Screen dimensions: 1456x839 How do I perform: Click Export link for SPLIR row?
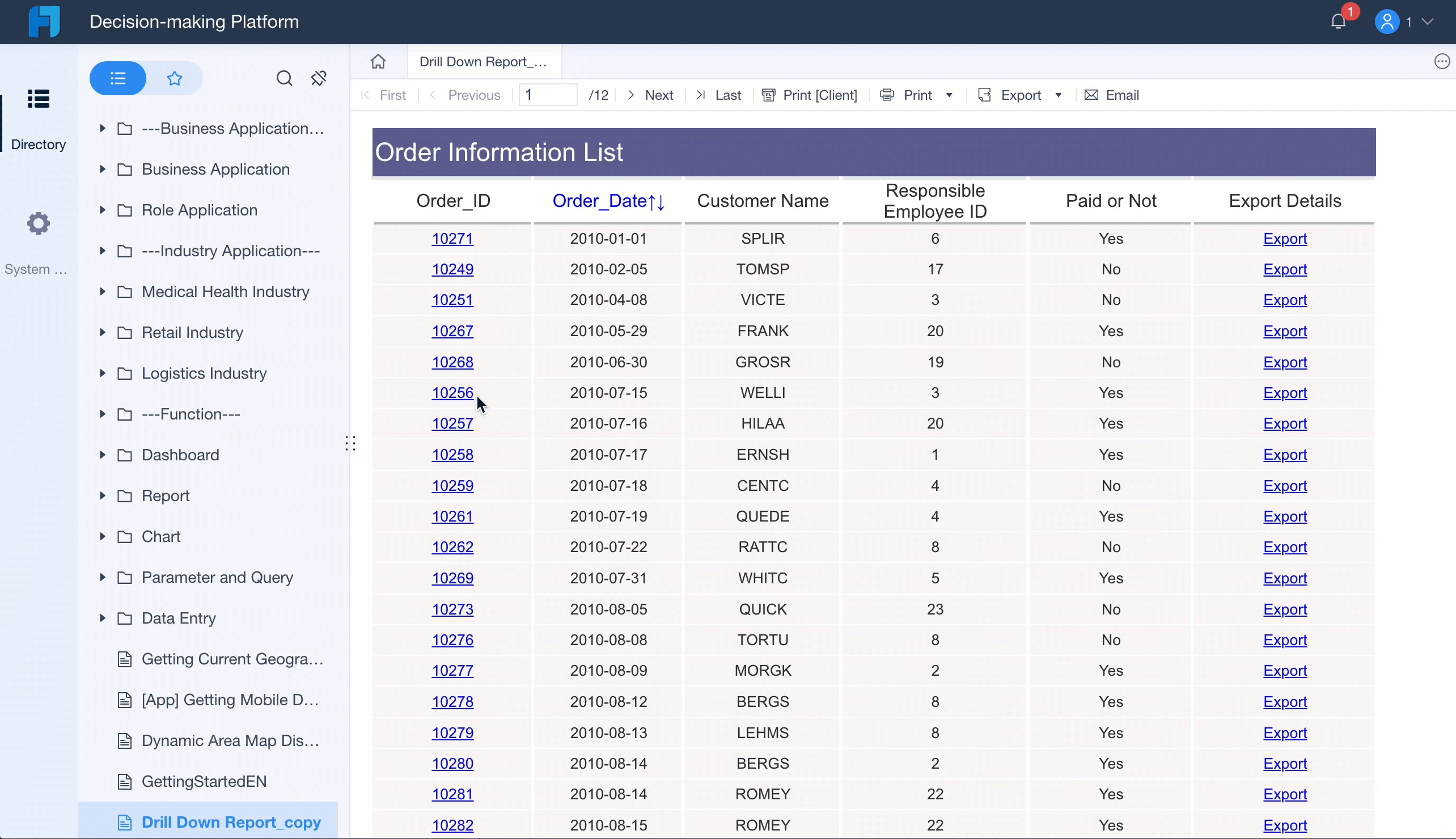tap(1285, 239)
